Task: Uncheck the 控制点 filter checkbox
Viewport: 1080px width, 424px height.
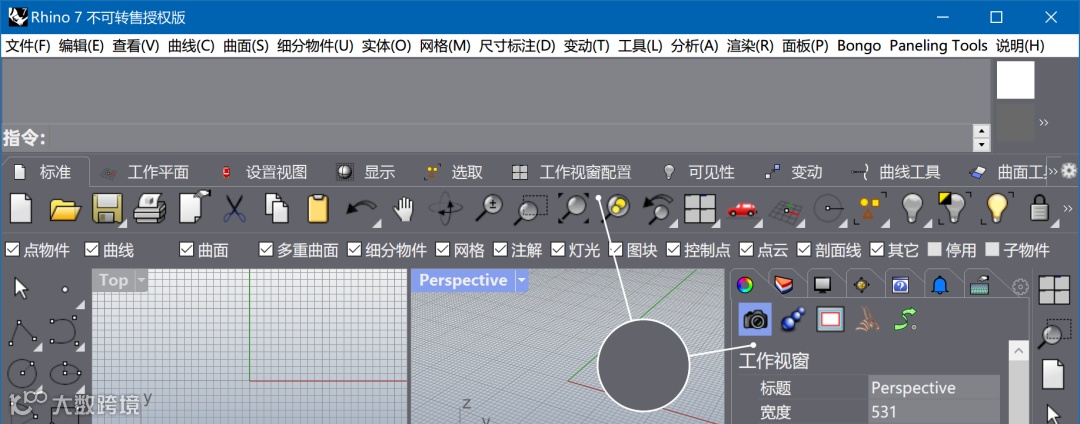Action: [x=673, y=249]
